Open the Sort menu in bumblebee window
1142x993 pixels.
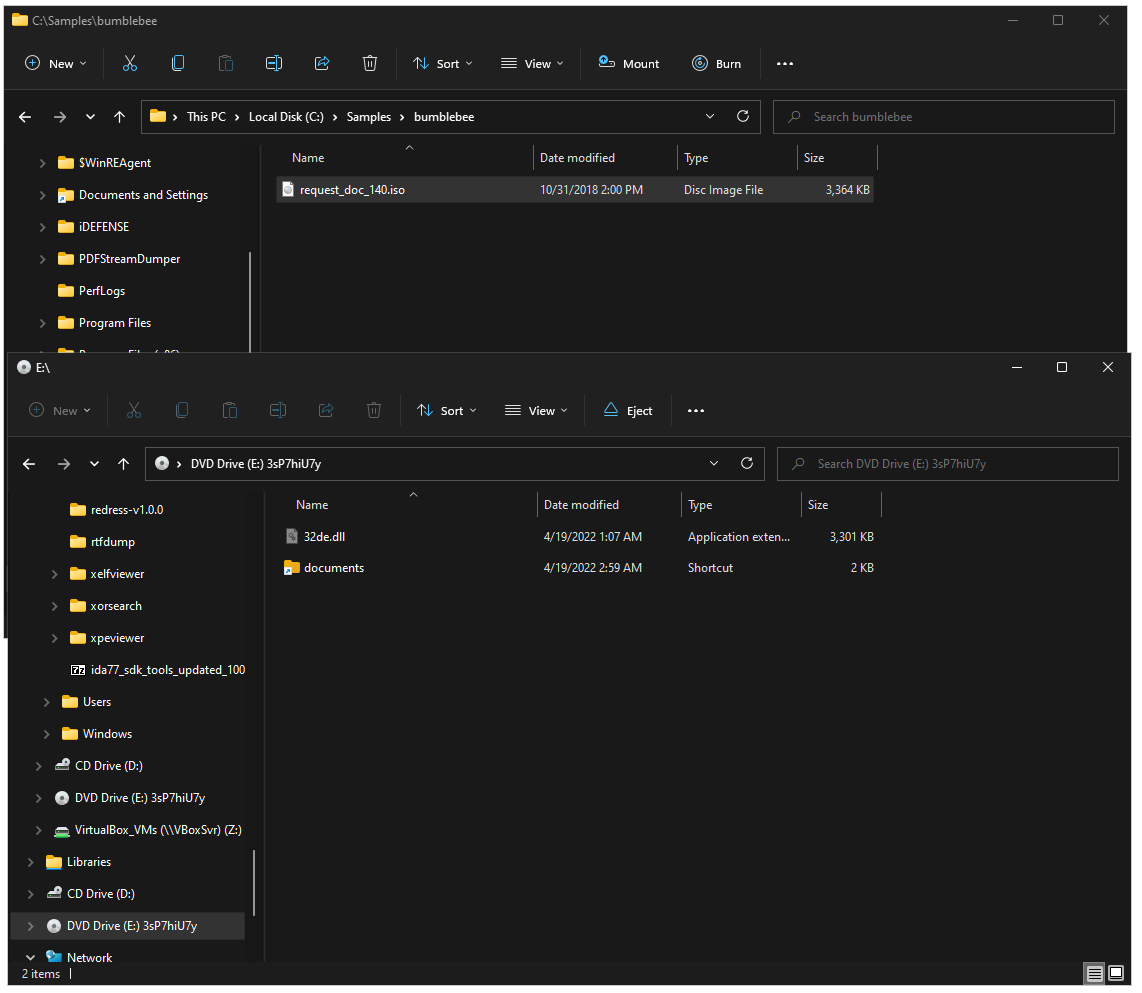click(x=443, y=63)
